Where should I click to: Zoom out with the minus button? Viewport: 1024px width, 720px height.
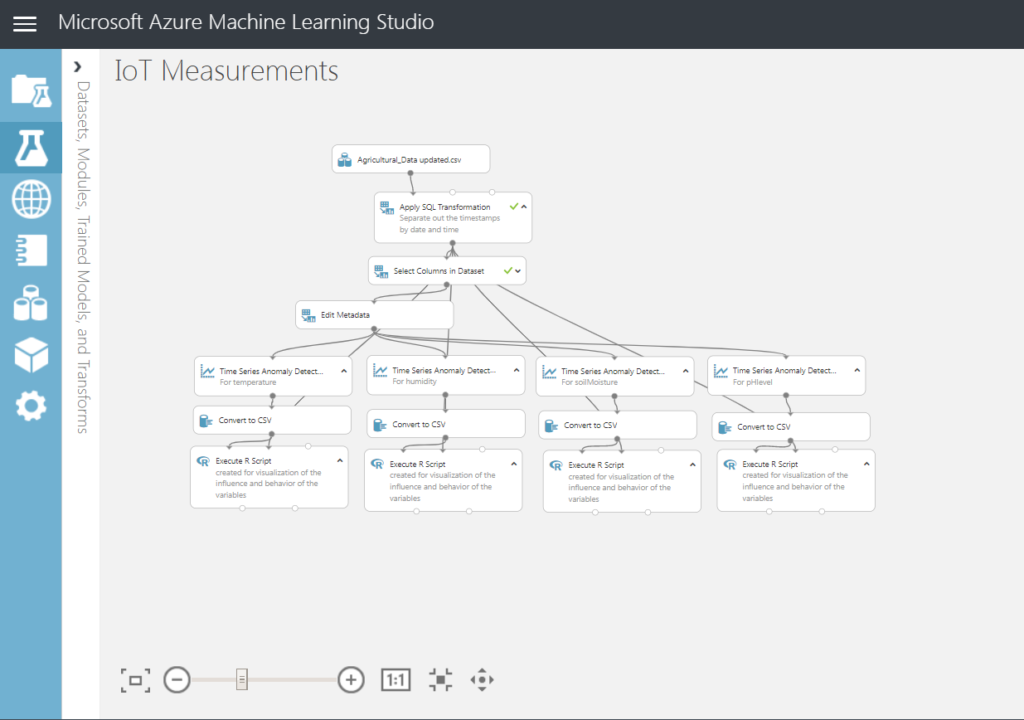click(177, 680)
